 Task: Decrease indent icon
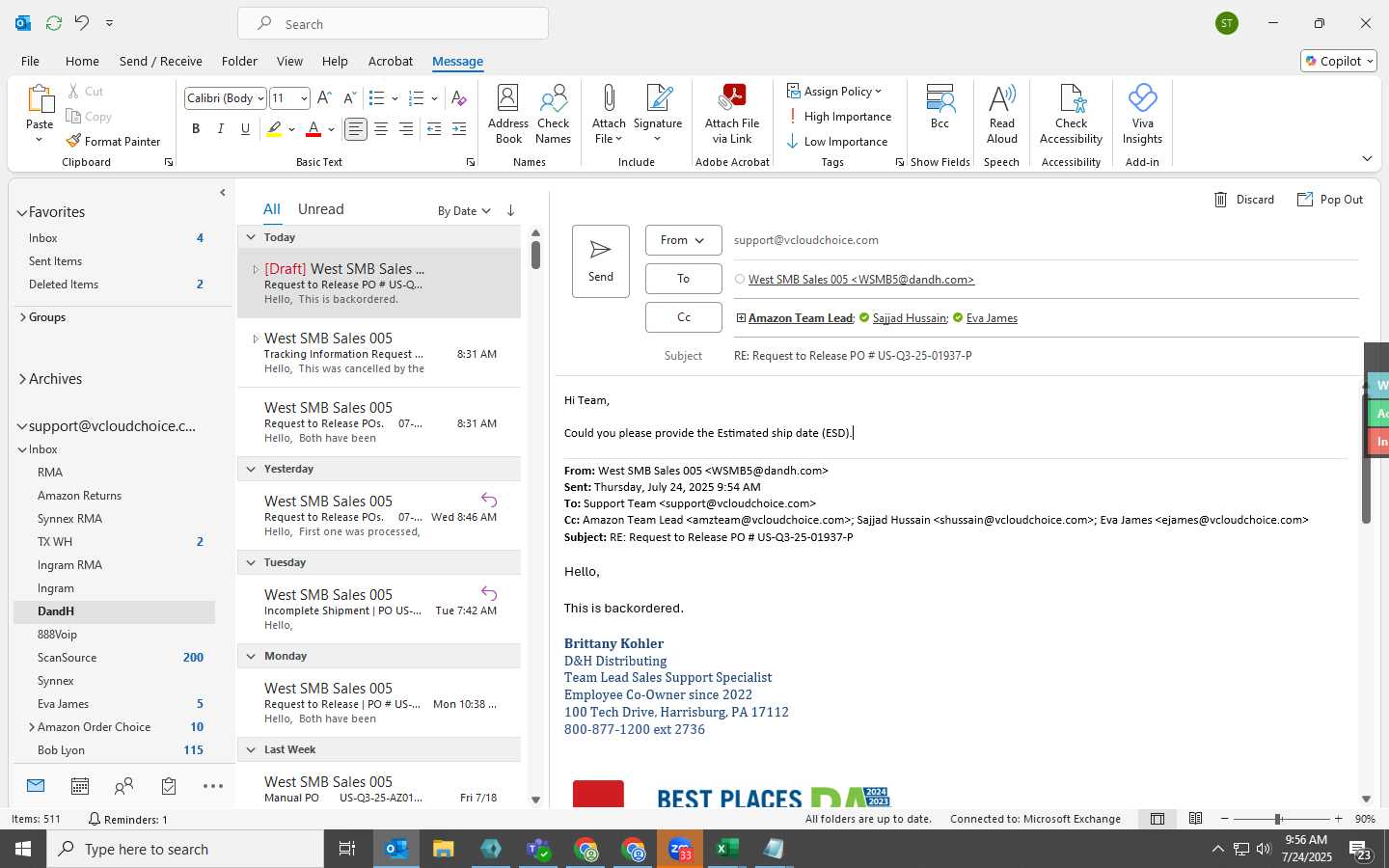click(x=434, y=129)
